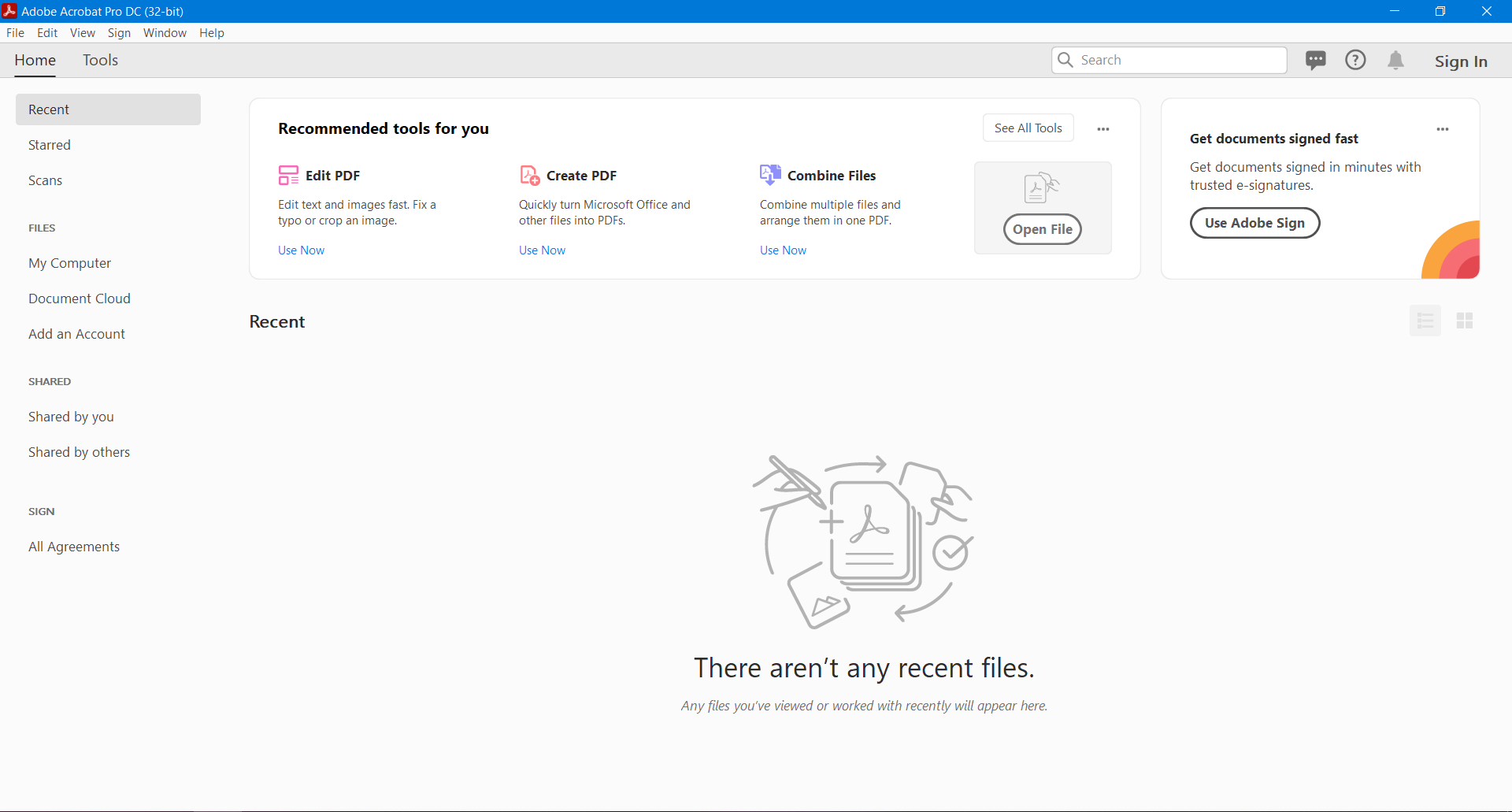Click the See All Tools button
This screenshot has width=1512, height=812.
(x=1028, y=128)
